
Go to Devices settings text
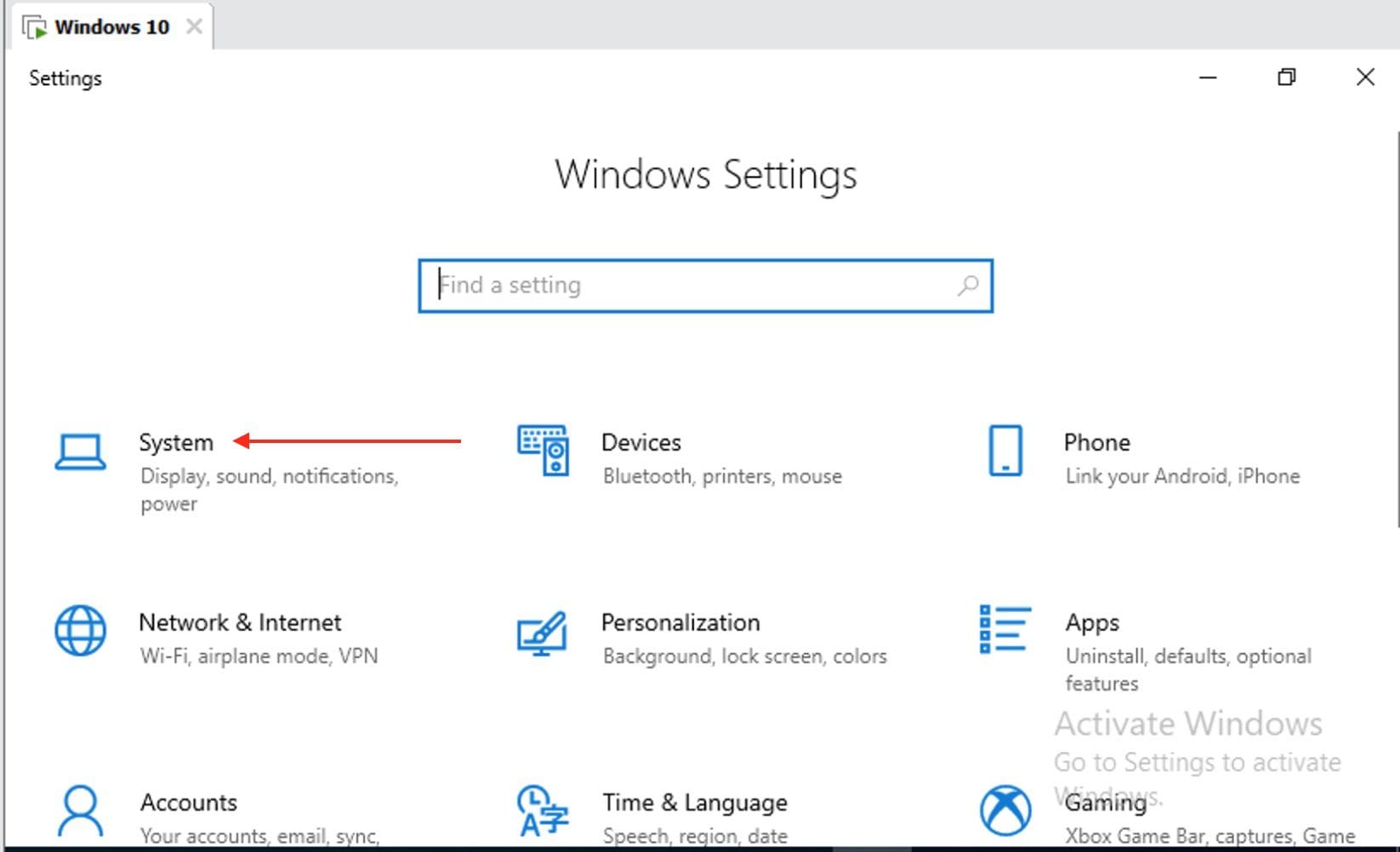pos(640,443)
